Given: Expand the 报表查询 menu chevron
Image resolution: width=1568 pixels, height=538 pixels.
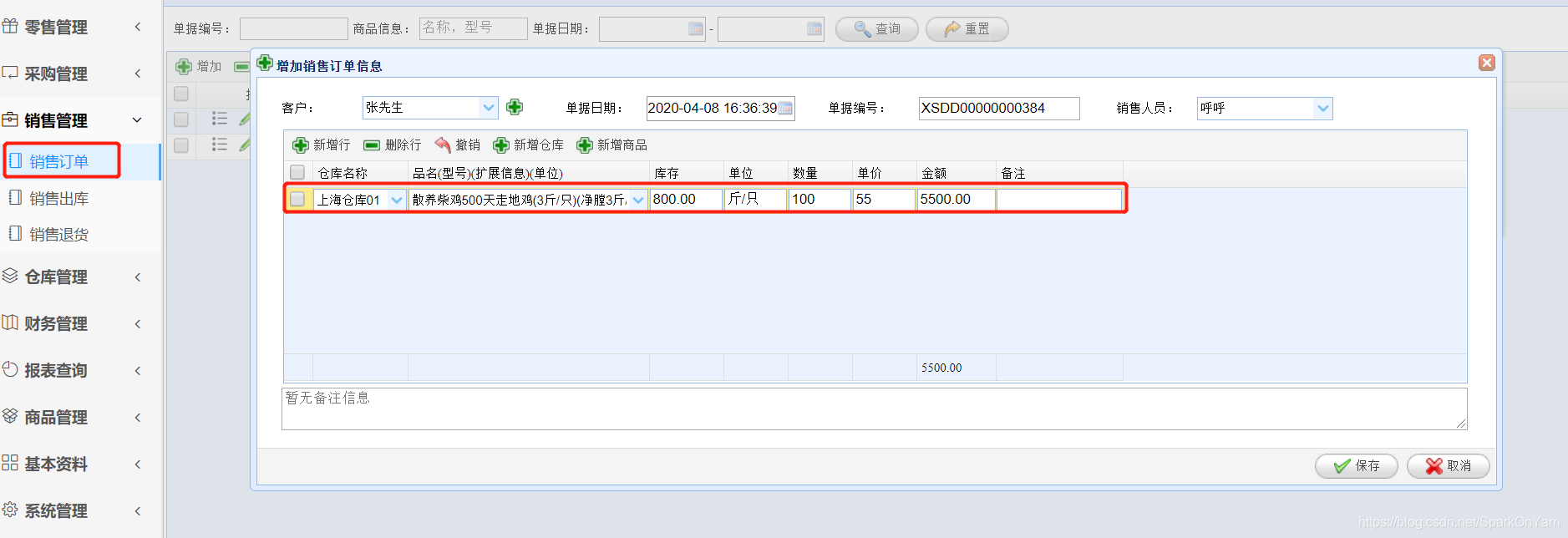Looking at the screenshot, I should [x=138, y=370].
